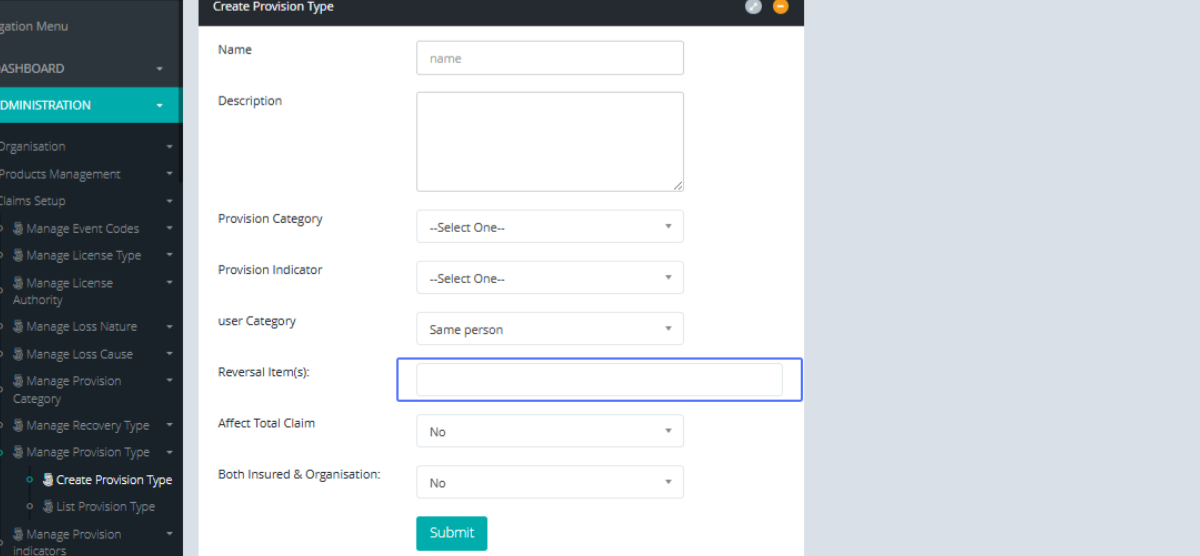Click the icon beside Manage License Type
The height and width of the screenshot is (556, 1200).
pos(18,256)
